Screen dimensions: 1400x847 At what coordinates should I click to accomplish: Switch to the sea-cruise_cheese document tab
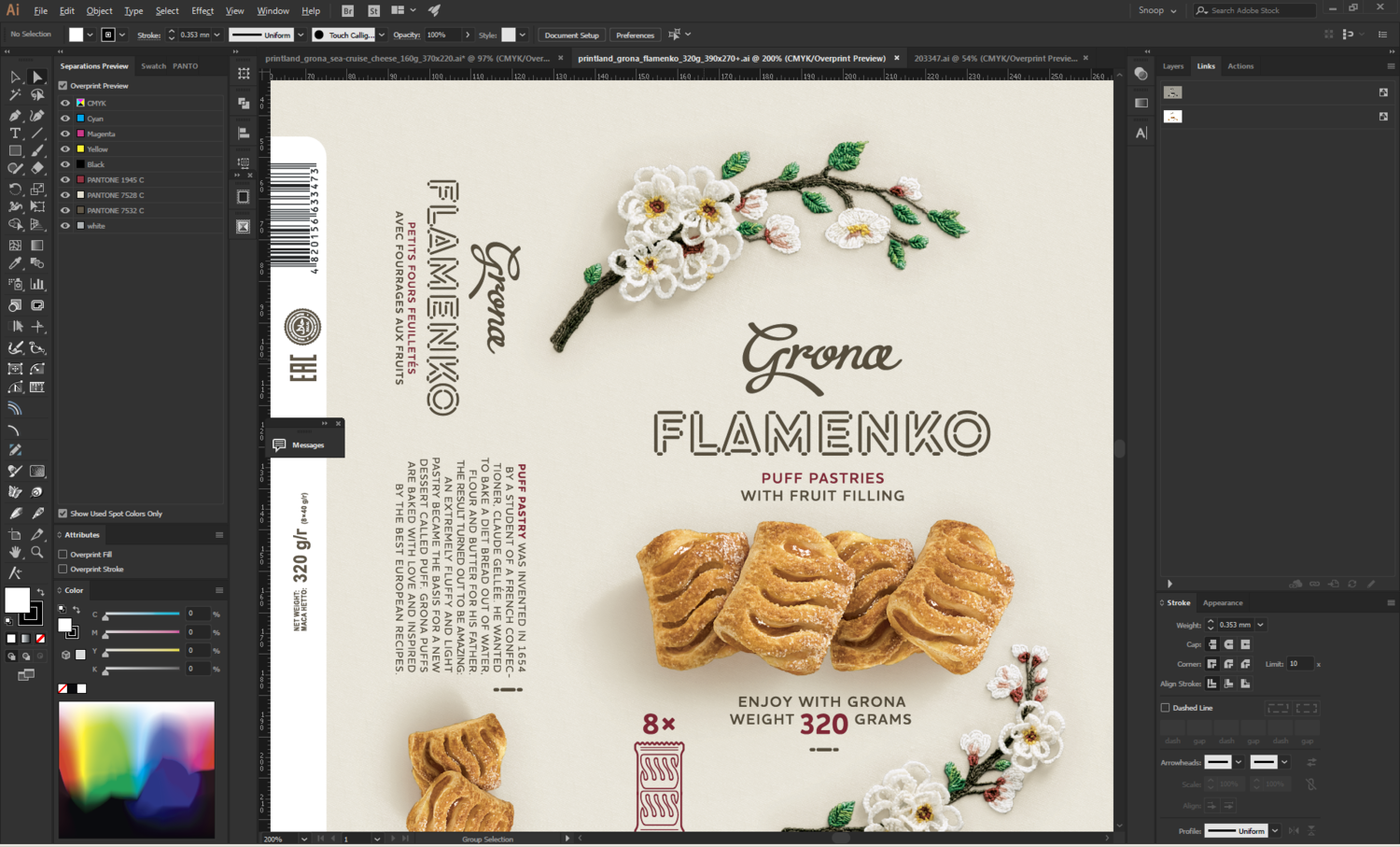pyautogui.click(x=408, y=58)
